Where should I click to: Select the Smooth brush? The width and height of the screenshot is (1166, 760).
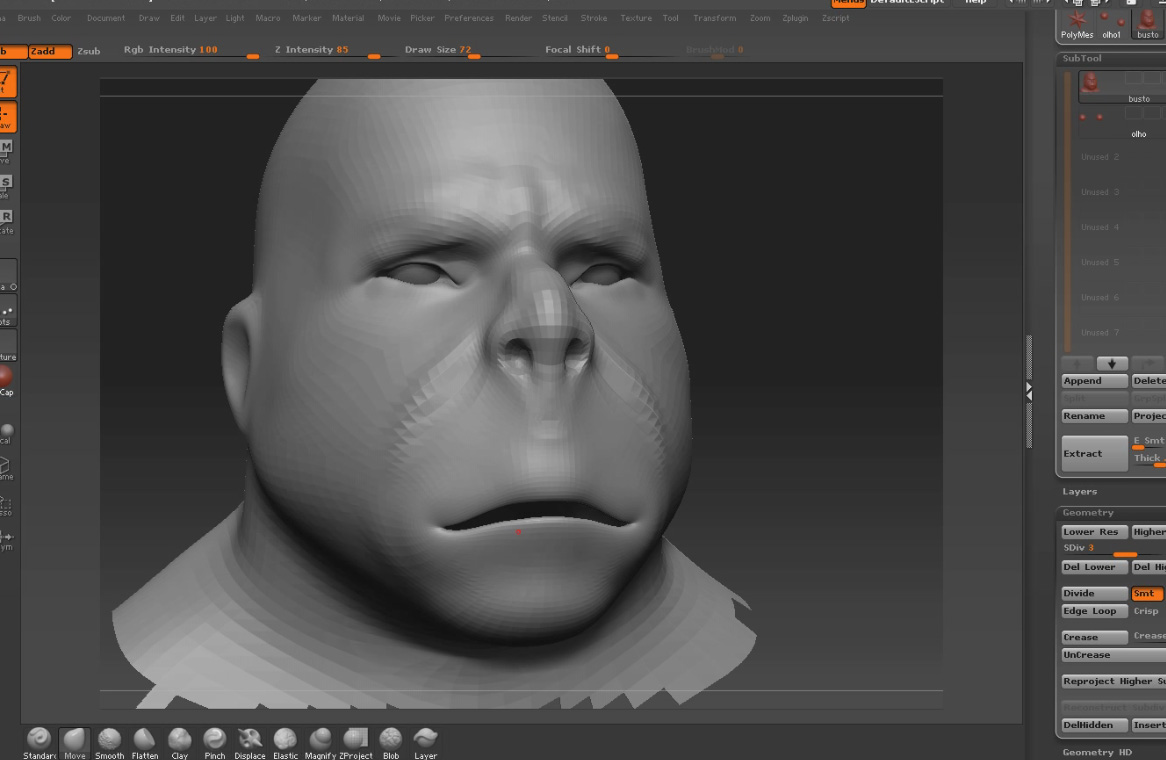[x=109, y=741]
